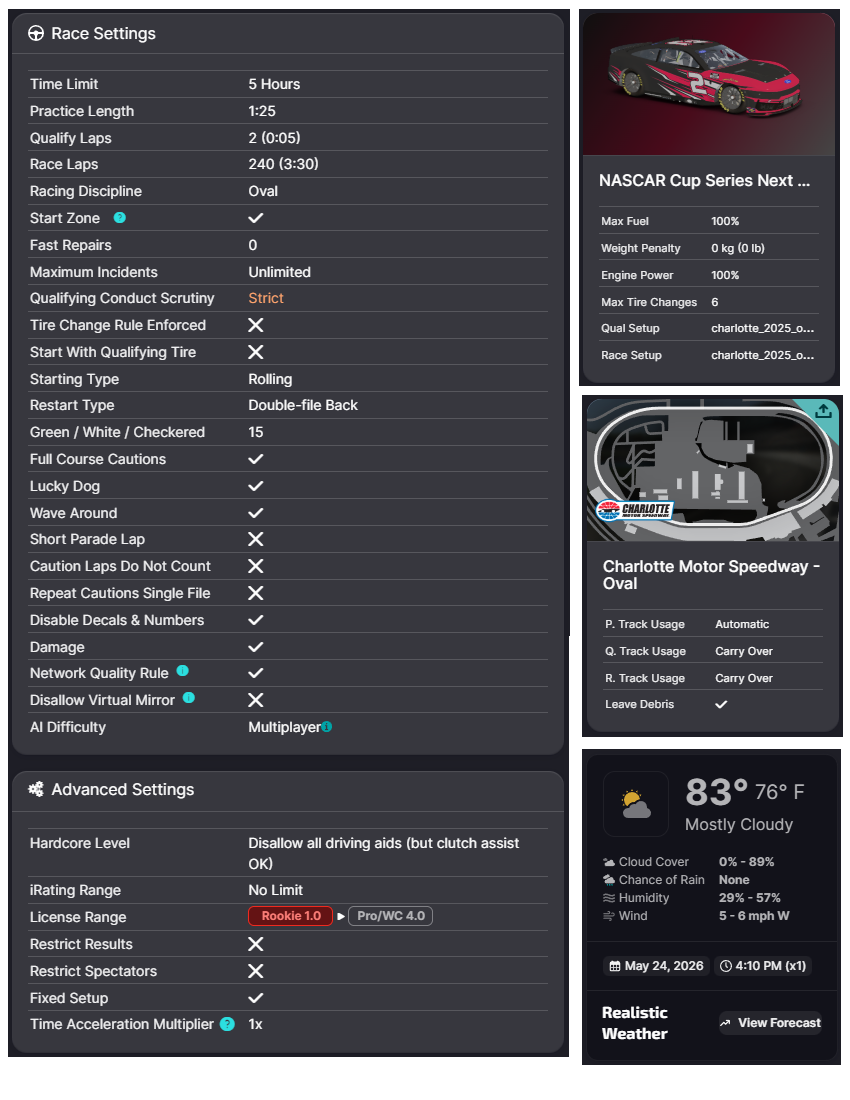Click the 4:10 PM (x1) time chip
Image resolution: width=850 pixels, height=1100 pixels.
[763, 966]
